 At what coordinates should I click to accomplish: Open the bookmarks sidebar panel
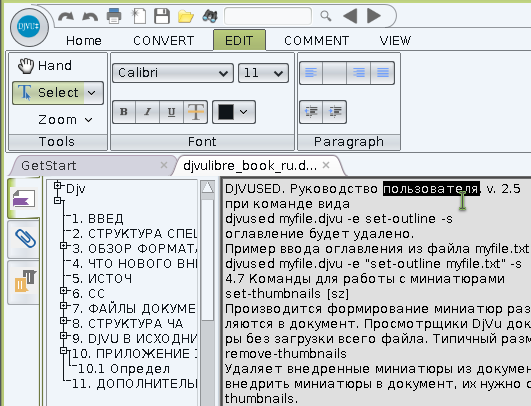23,199
